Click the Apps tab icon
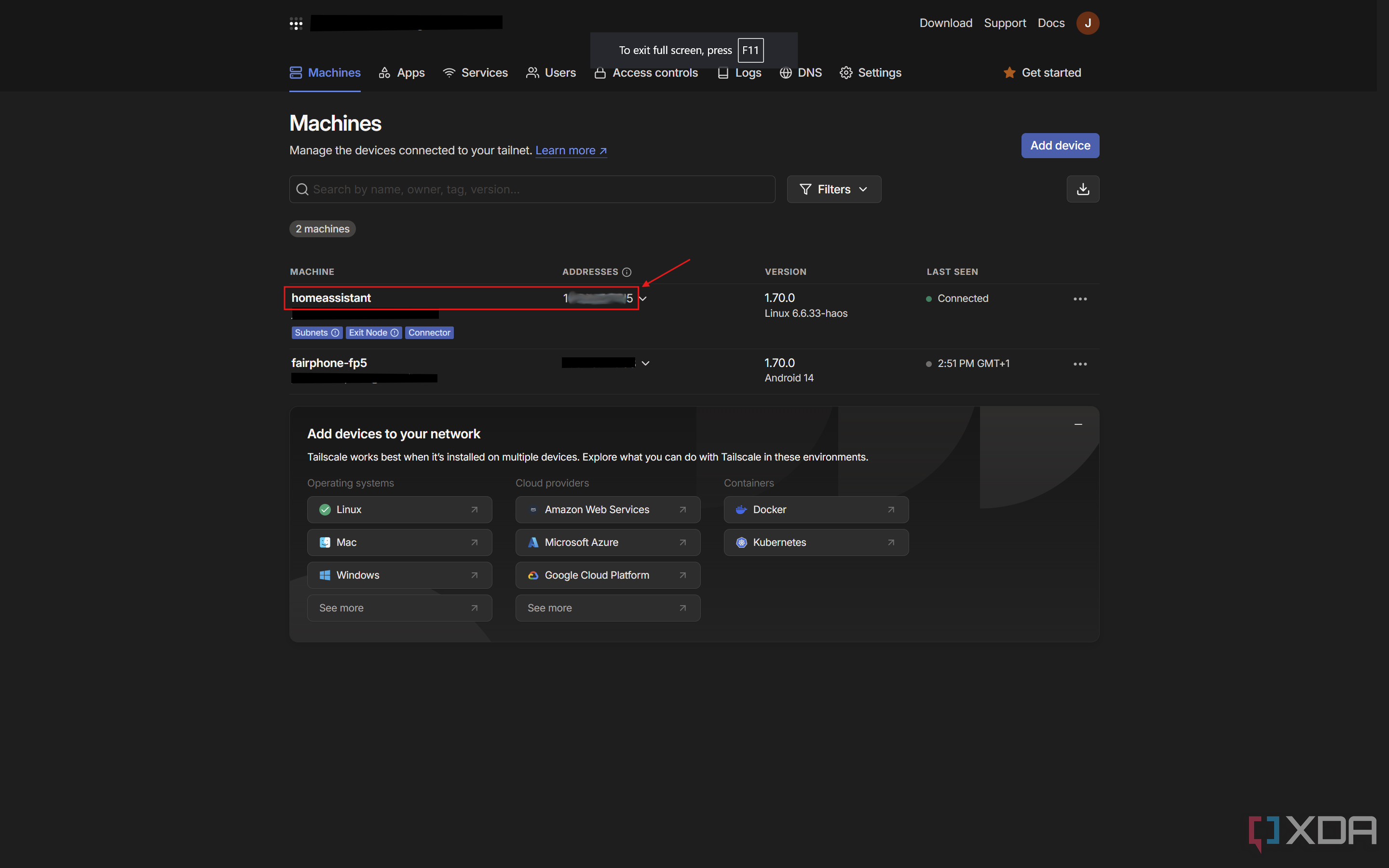 tap(384, 72)
